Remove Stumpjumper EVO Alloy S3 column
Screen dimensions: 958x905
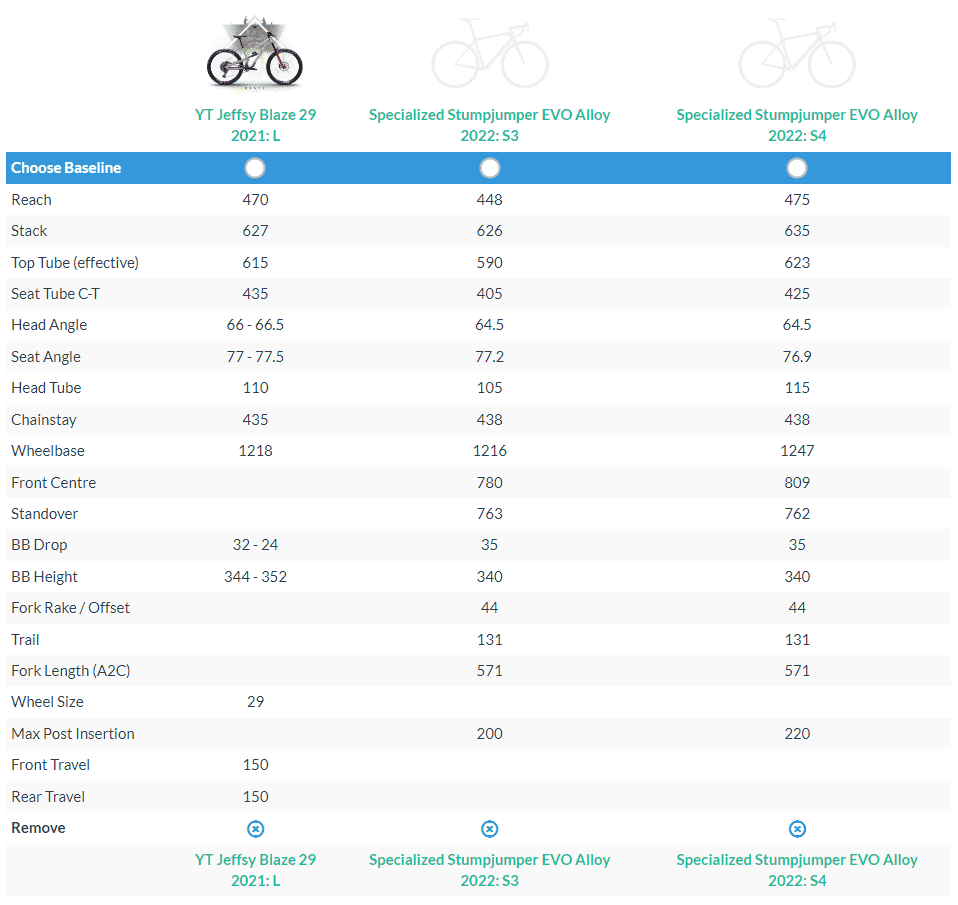point(489,829)
